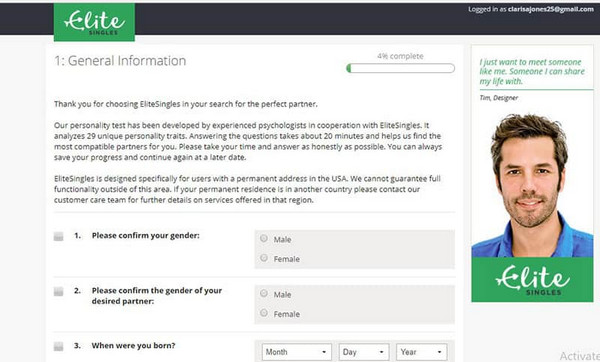
Task: Click the question 3 status box icon
Action: click(x=59, y=346)
